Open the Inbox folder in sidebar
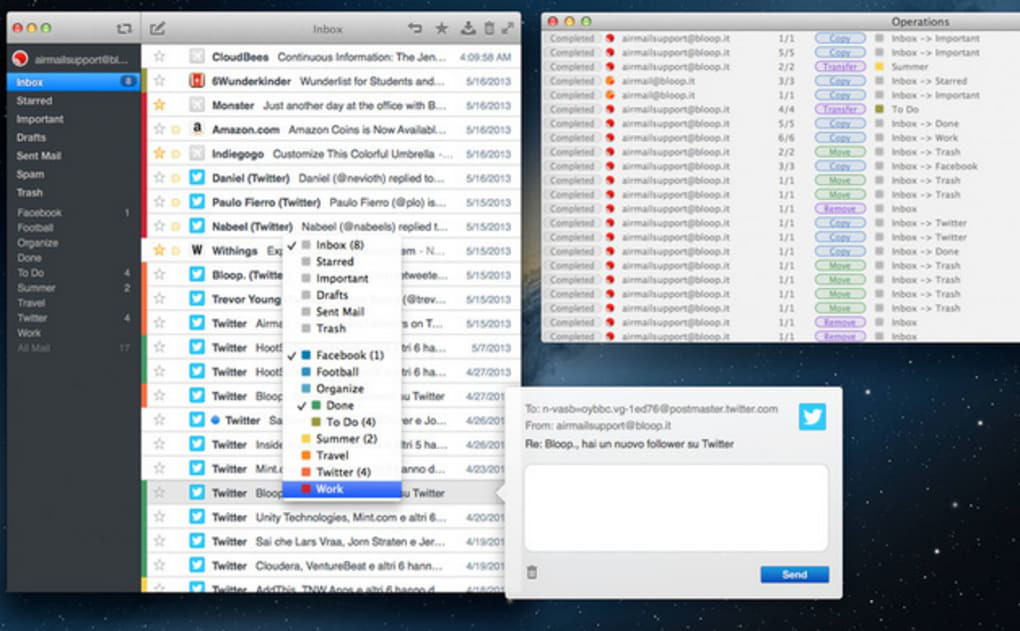1020x631 pixels. (74, 82)
